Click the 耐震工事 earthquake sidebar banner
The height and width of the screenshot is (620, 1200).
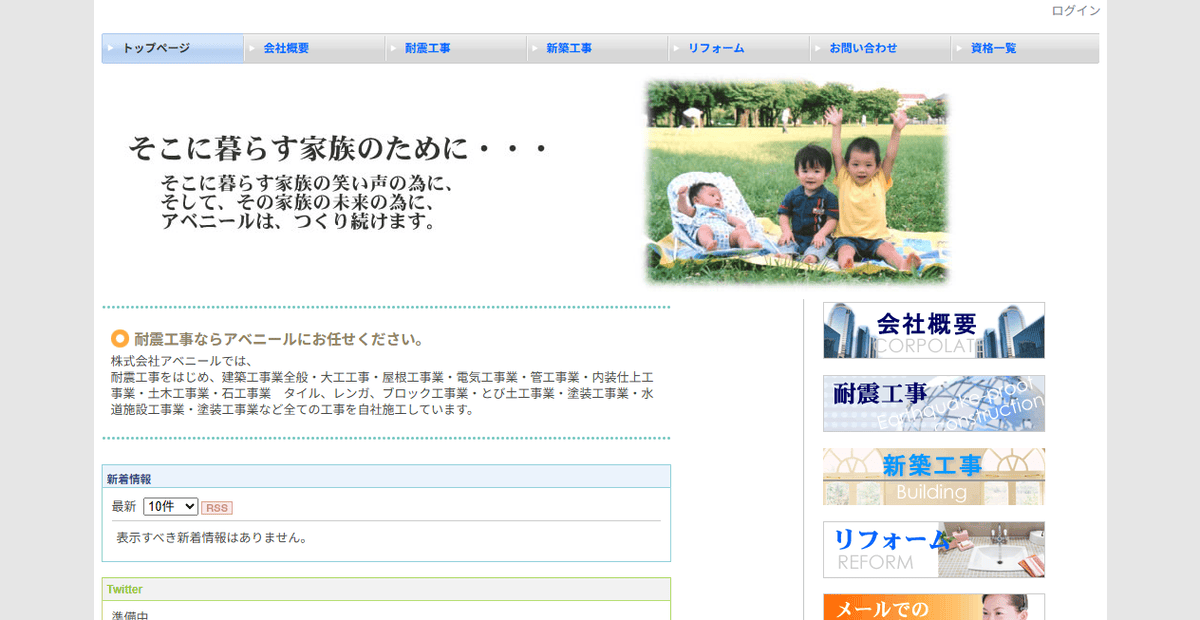(x=933, y=403)
